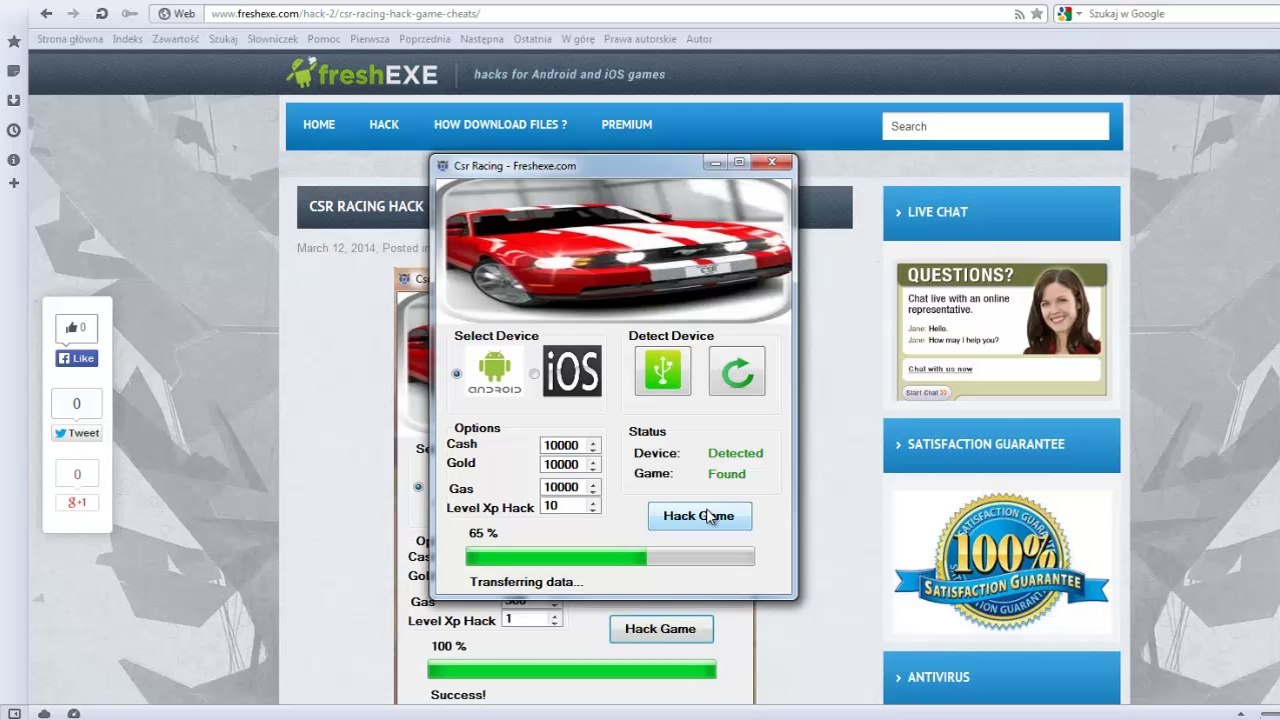Viewport: 1280px width, 720px height.
Task: Click Pomoc in the navigation bar
Action: pyautogui.click(x=324, y=39)
